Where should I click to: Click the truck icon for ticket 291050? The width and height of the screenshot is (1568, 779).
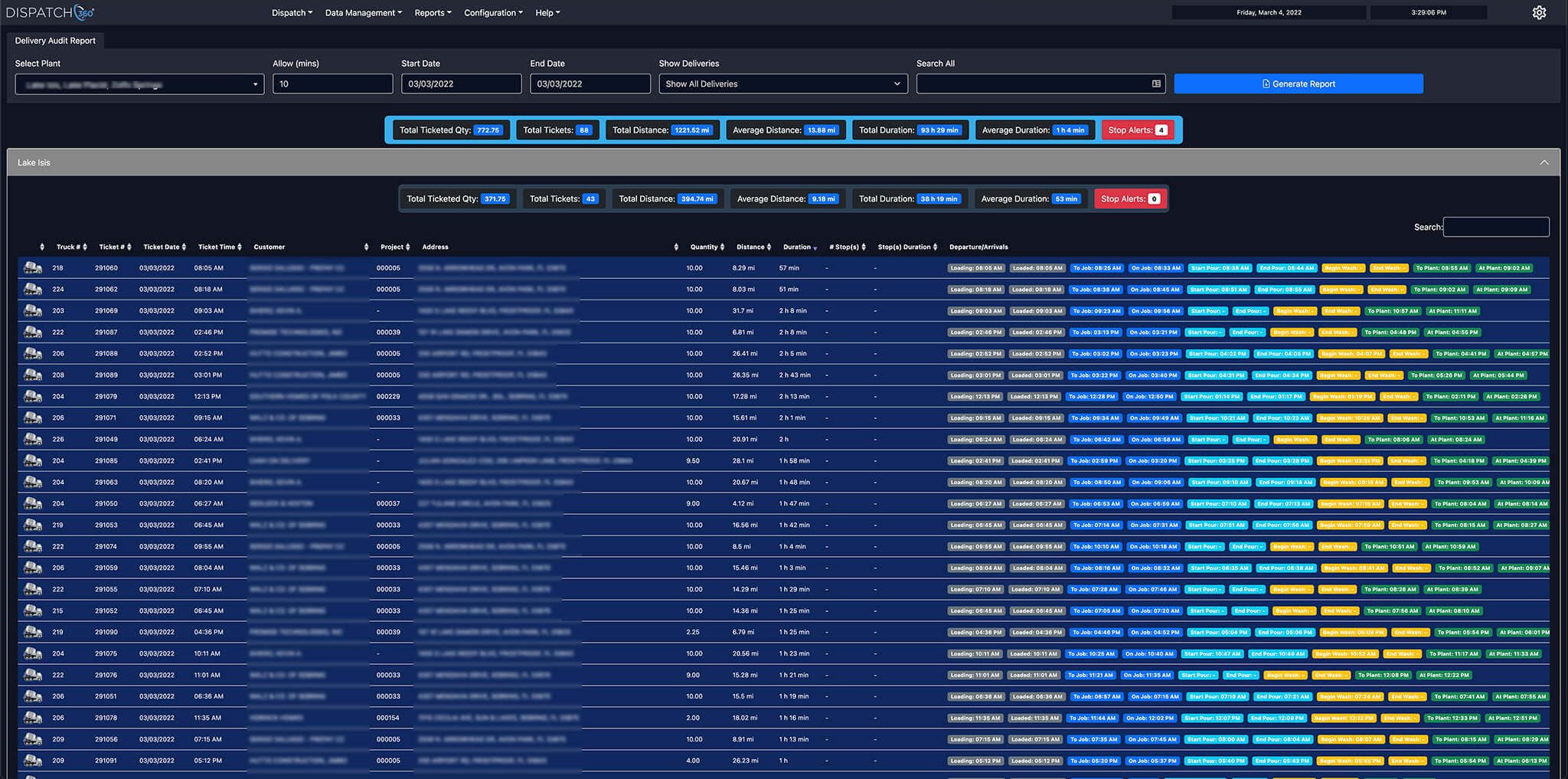(32, 504)
